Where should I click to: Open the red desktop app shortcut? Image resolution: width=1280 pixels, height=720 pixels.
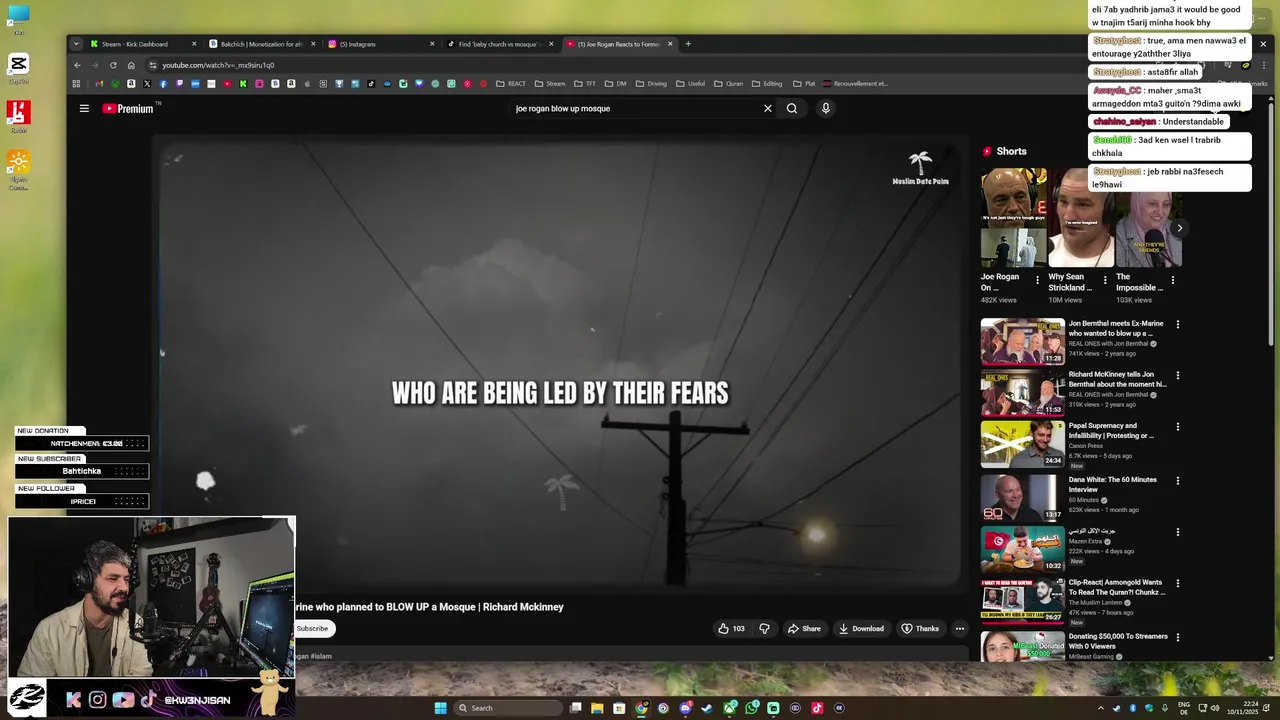tap(18, 117)
